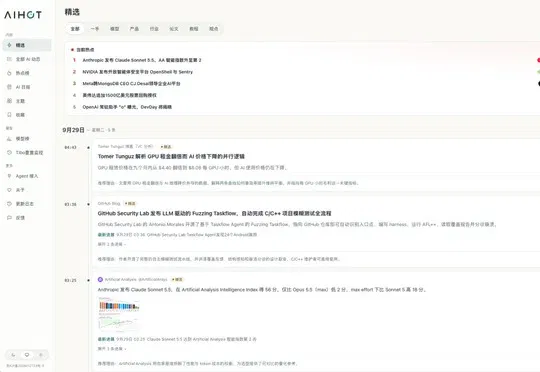Viewport: 540px width, 372px height.
Task: Select system theme monitor icon
Action: tap(27, 354)
